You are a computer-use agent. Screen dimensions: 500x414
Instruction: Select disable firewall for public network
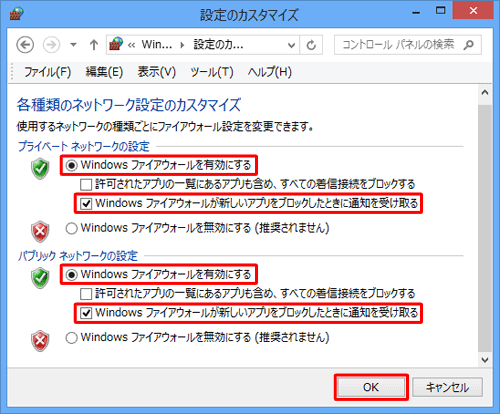pos(71,338)
